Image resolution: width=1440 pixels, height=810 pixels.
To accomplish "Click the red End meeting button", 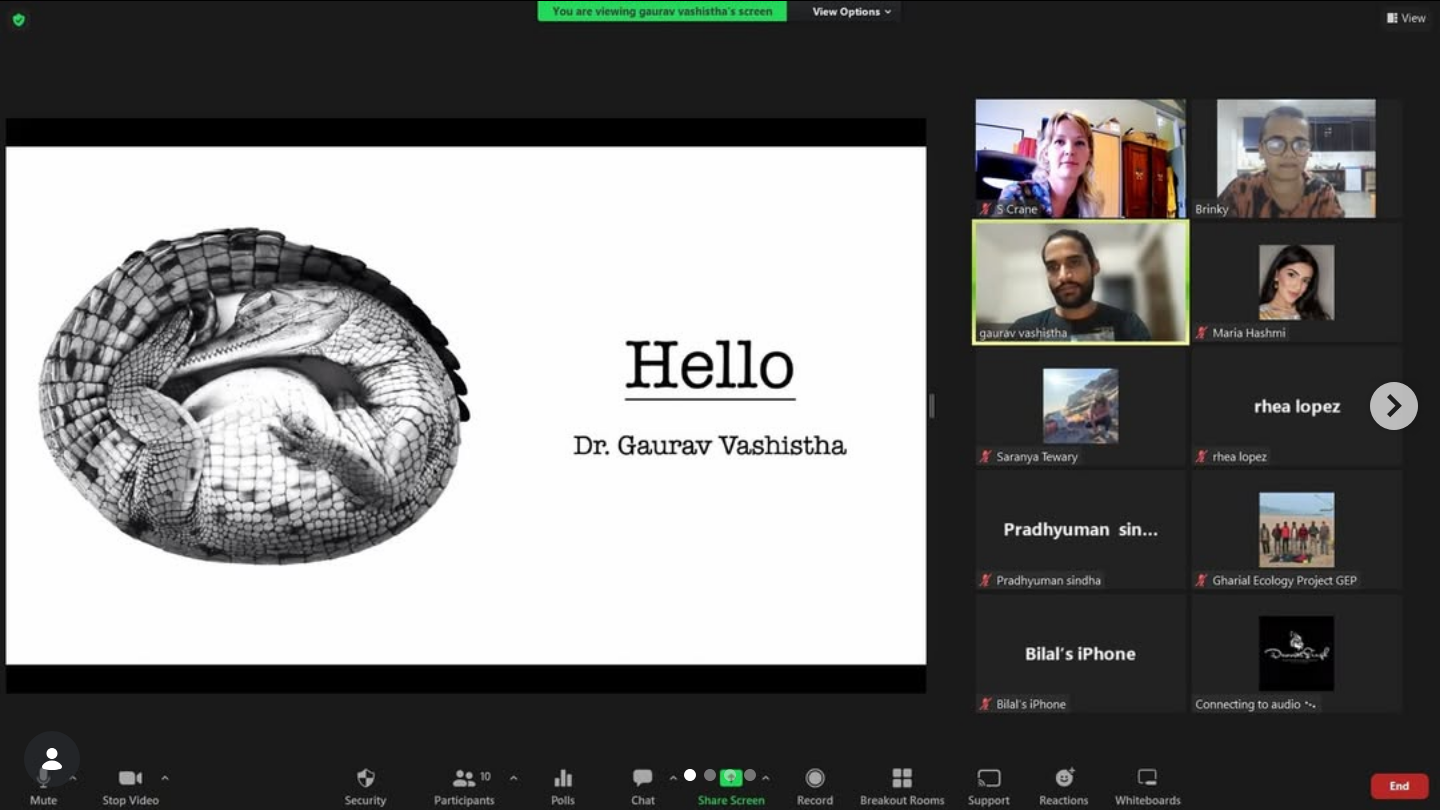I will pos(1399,786).
